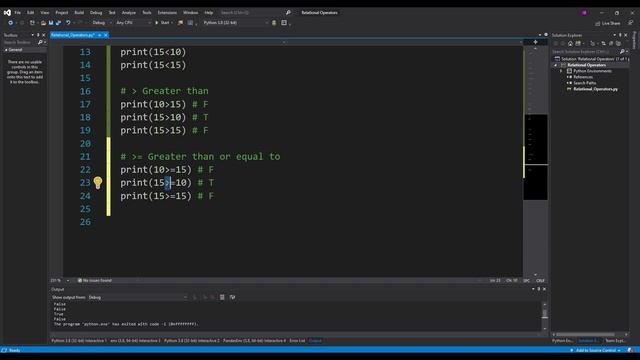This screenshot has height=360, width=640.
Task: Open the File menu
Action: click(18, 13)
